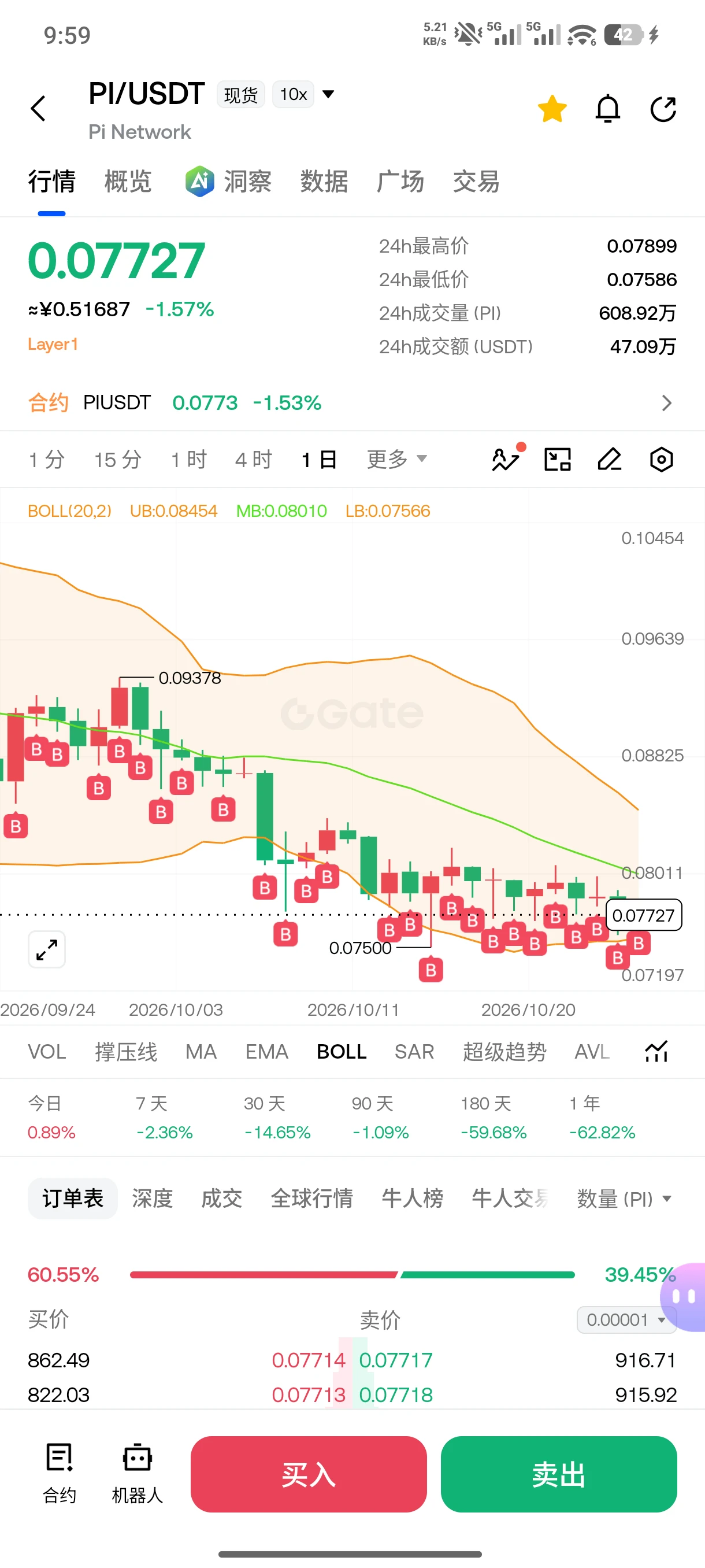Viewport: 705px width, 1568px height.
Task: Switch to the 交易 trade tab
Action: coord(476,182)
